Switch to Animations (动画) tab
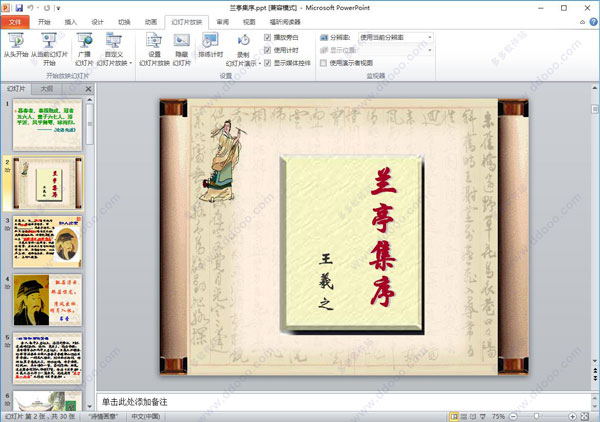 point(151,22)
